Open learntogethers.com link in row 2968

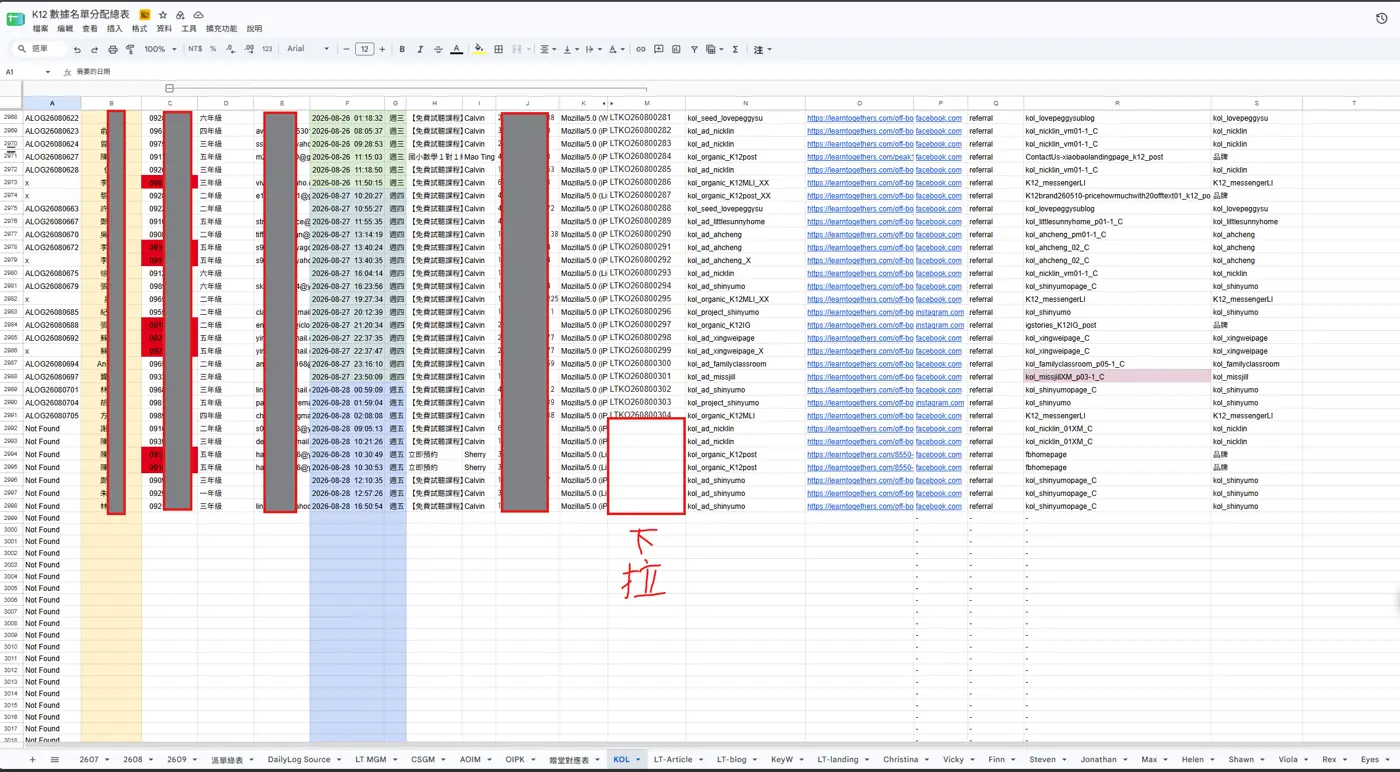(860, 118)
